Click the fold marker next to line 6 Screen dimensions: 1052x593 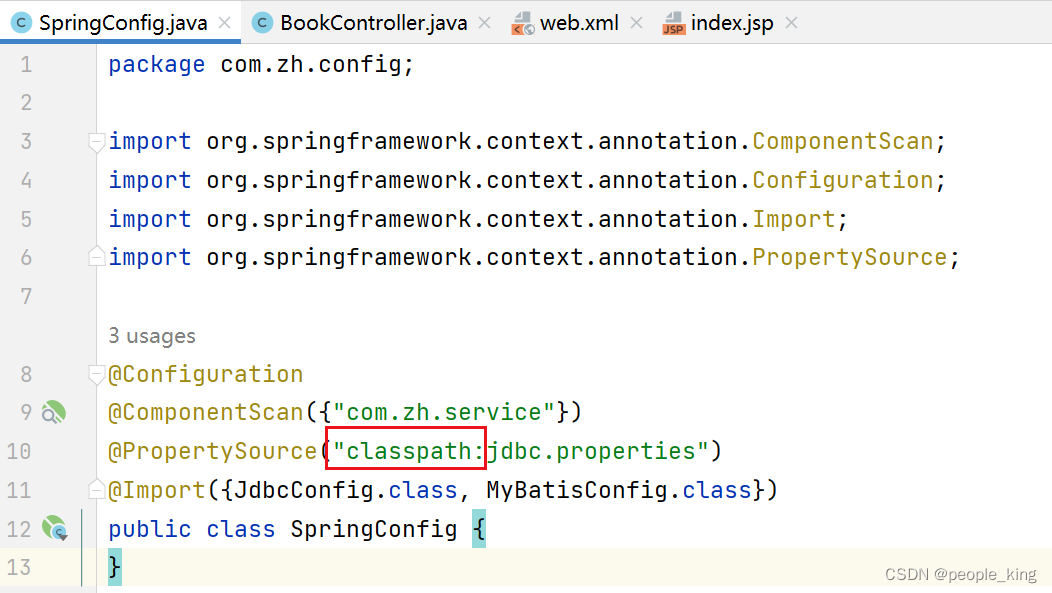tap(95, 256)
